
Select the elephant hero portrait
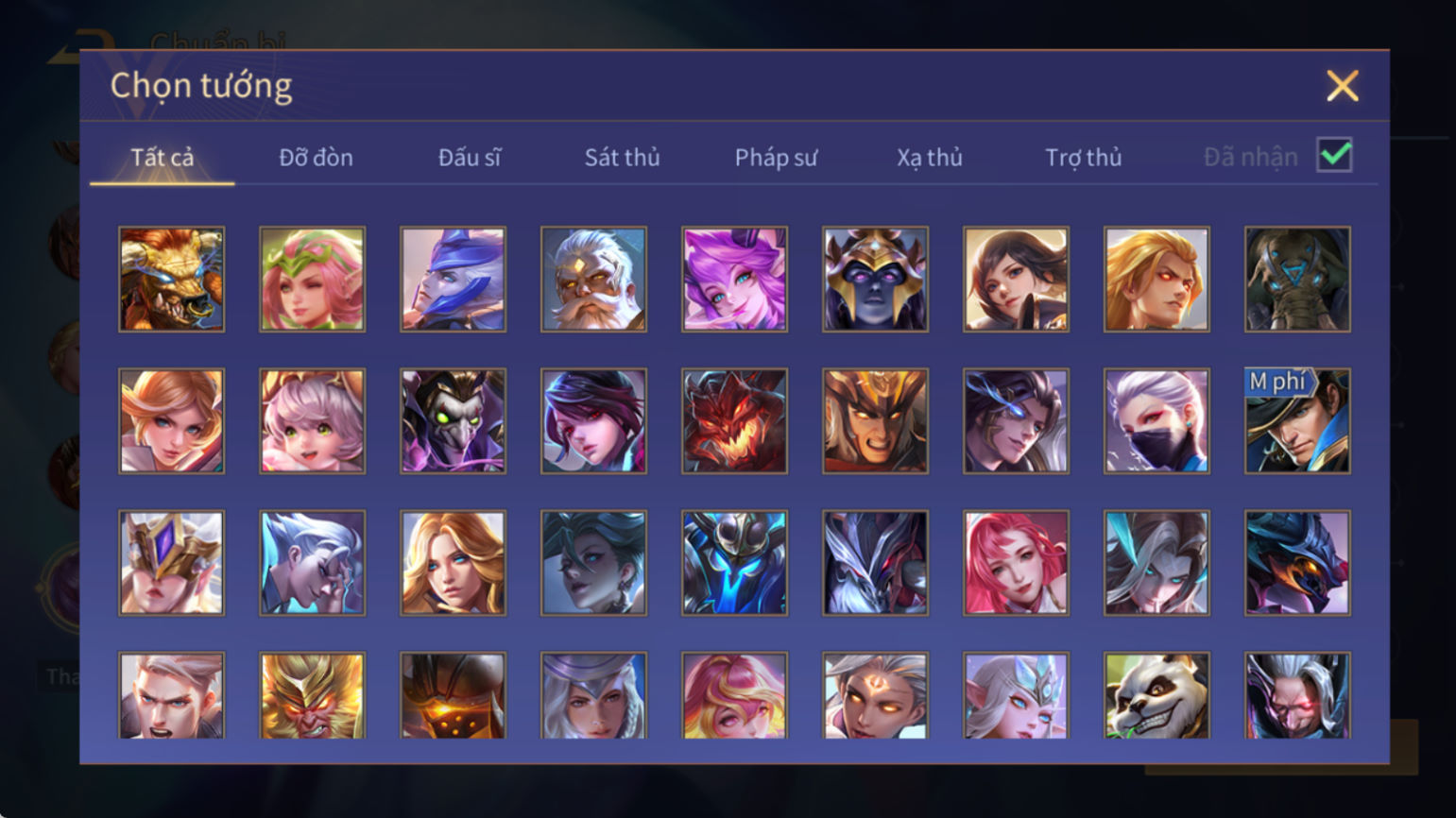[1297, 279]
